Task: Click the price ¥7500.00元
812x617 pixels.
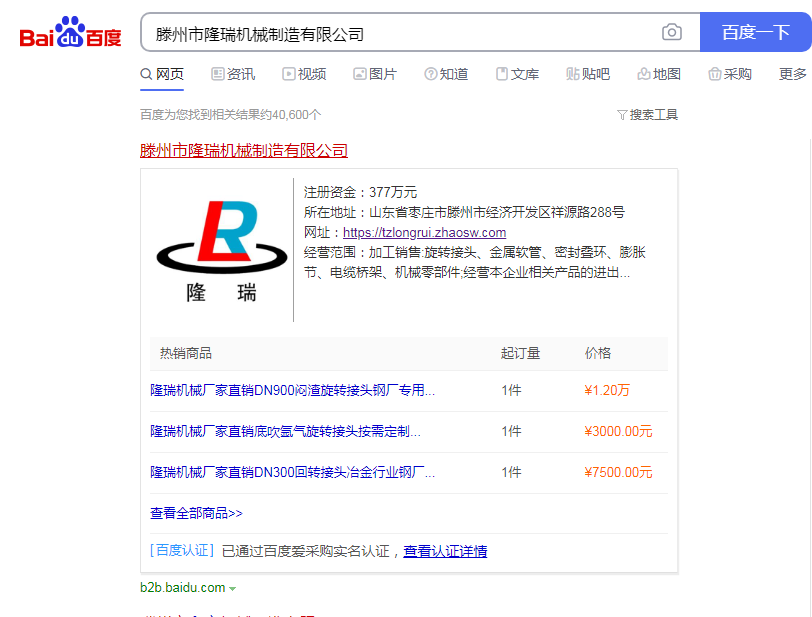Action: [618, 472]
